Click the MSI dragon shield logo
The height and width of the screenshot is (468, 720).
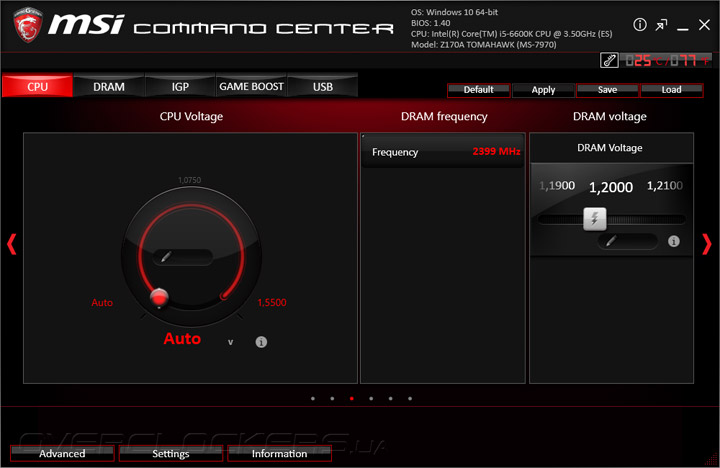tap(28, 25)
